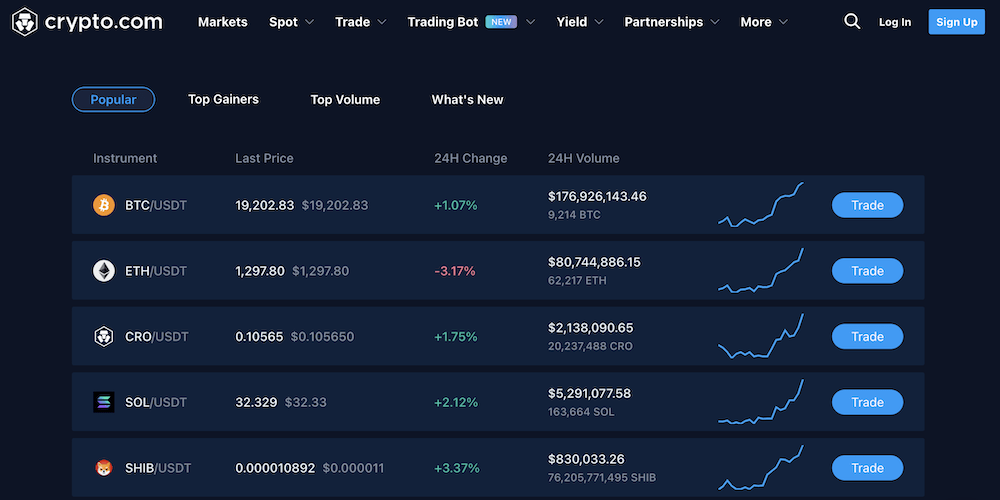Image resolution: width=1000 pixels, height=500 pixels.
Task: Click the Log In link
Action: pos(895,22)
